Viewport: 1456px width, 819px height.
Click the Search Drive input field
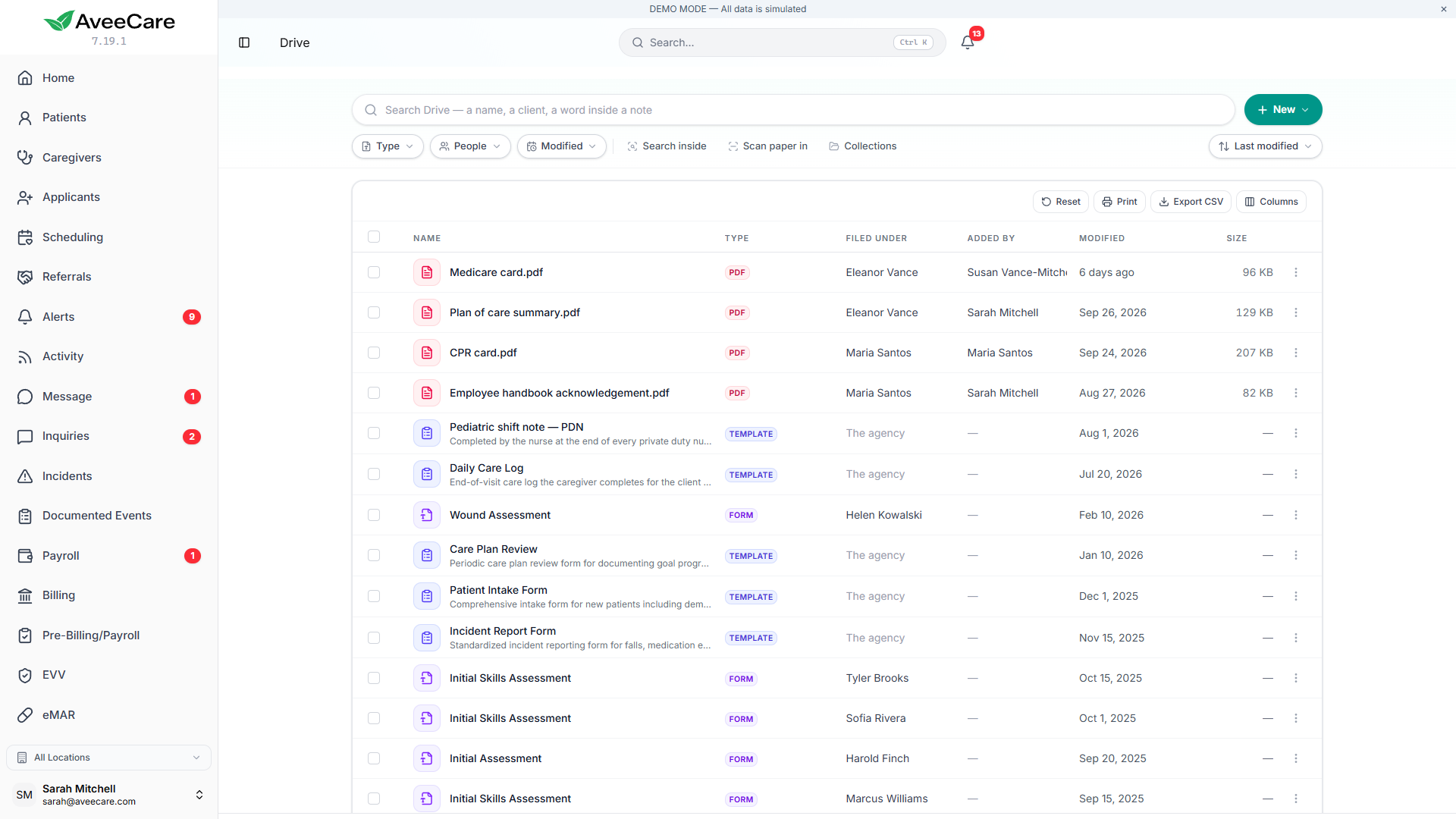coord(793,110)
